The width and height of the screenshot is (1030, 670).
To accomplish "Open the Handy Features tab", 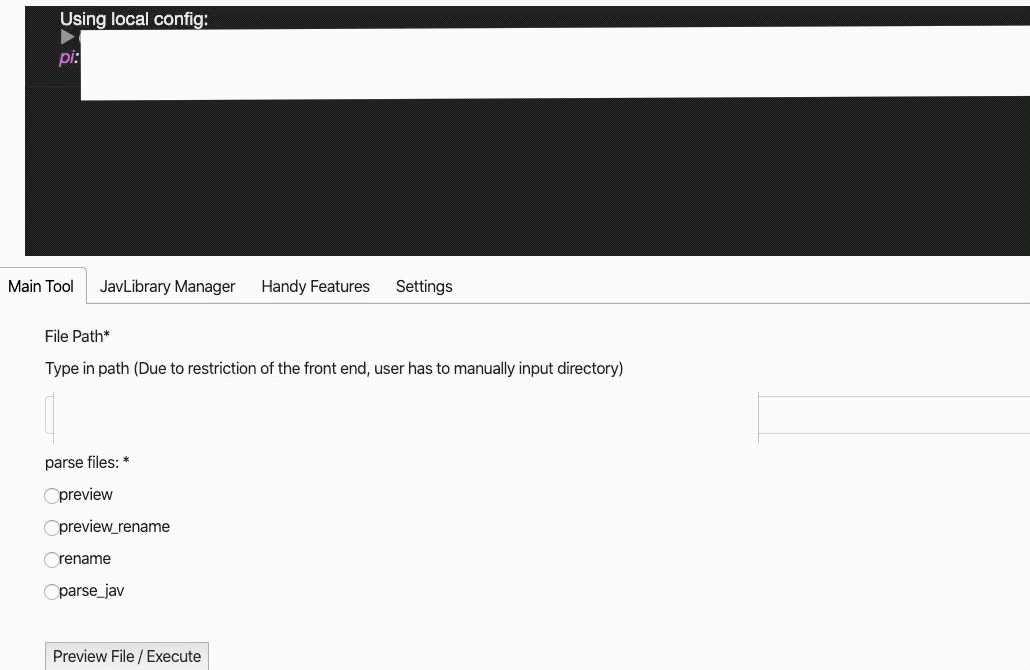I will [315, 286].
